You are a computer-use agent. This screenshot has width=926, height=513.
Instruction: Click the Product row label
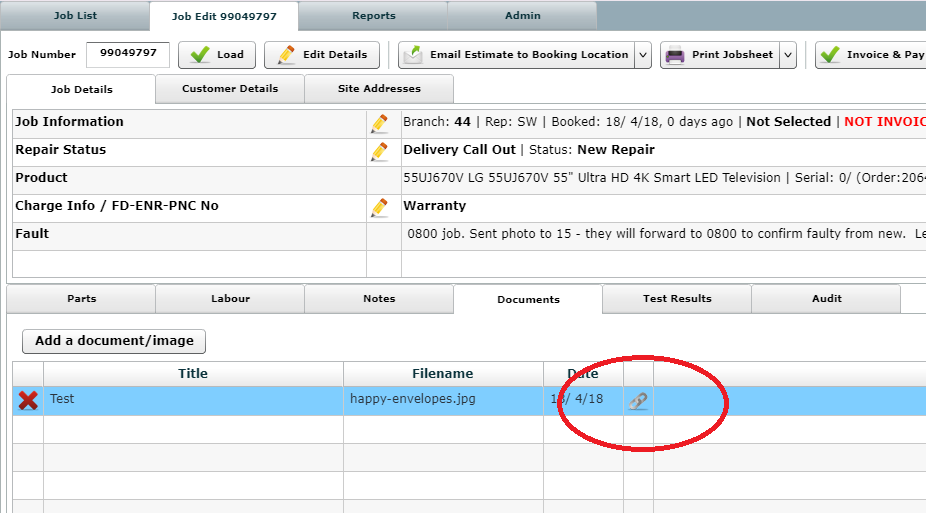click(41, 178)
